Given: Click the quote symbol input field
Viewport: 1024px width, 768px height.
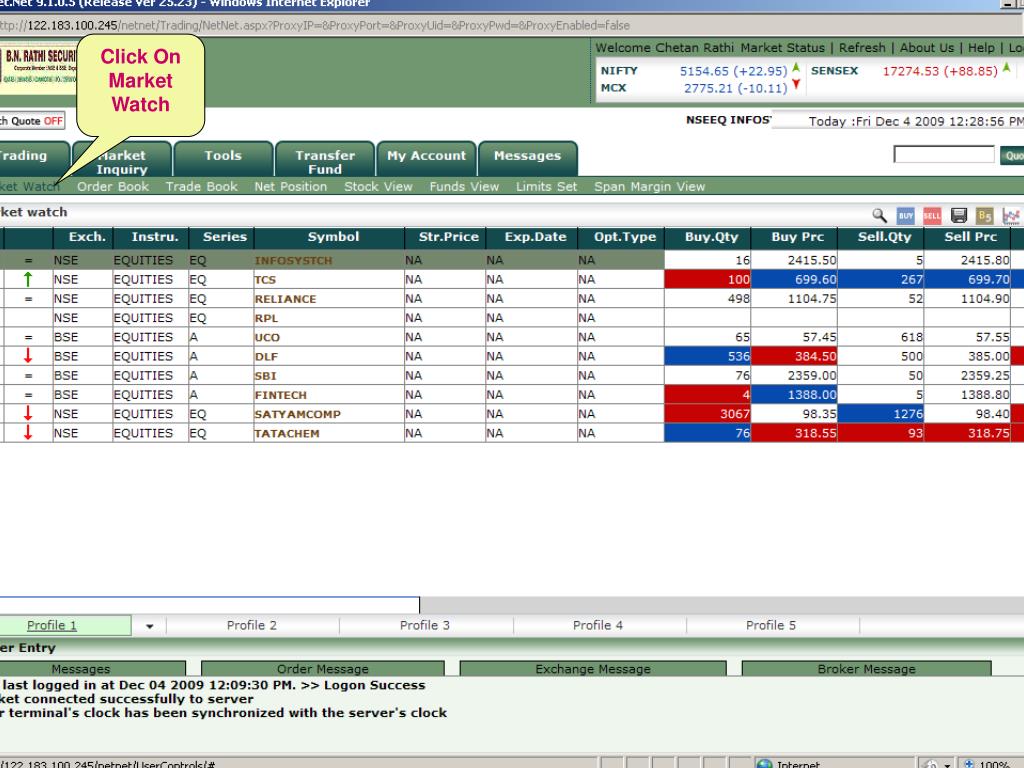Looking at the screenshot, I should click(944, 154).
